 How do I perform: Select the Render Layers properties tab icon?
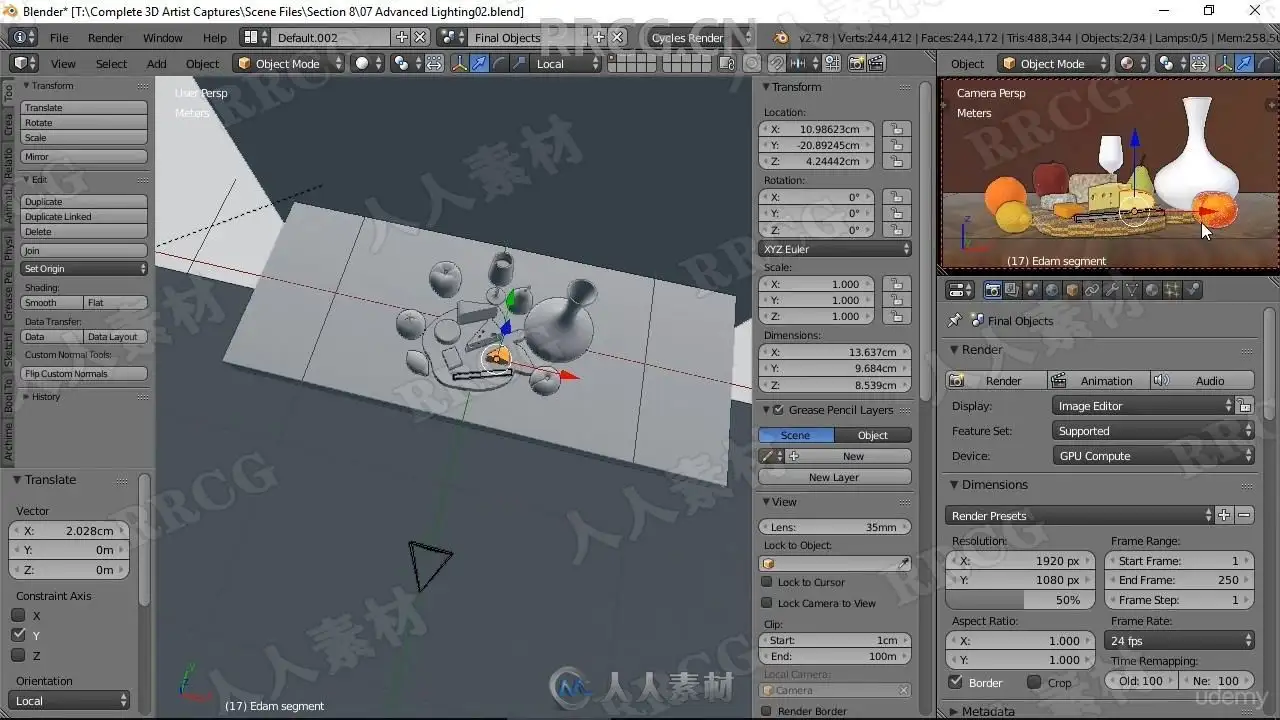click(x=1012, y=290)
